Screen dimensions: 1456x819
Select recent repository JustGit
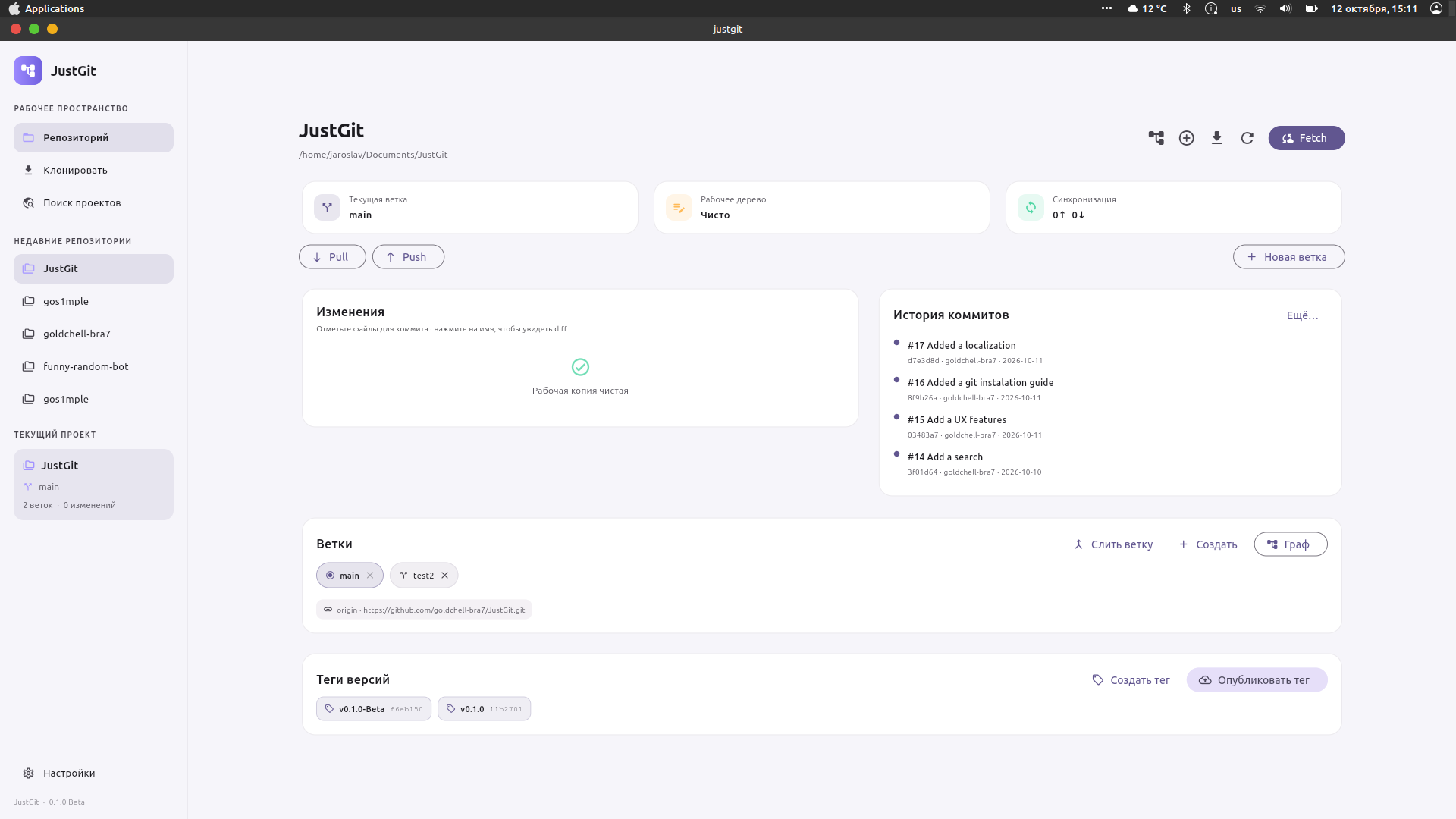tap(93, 269)
